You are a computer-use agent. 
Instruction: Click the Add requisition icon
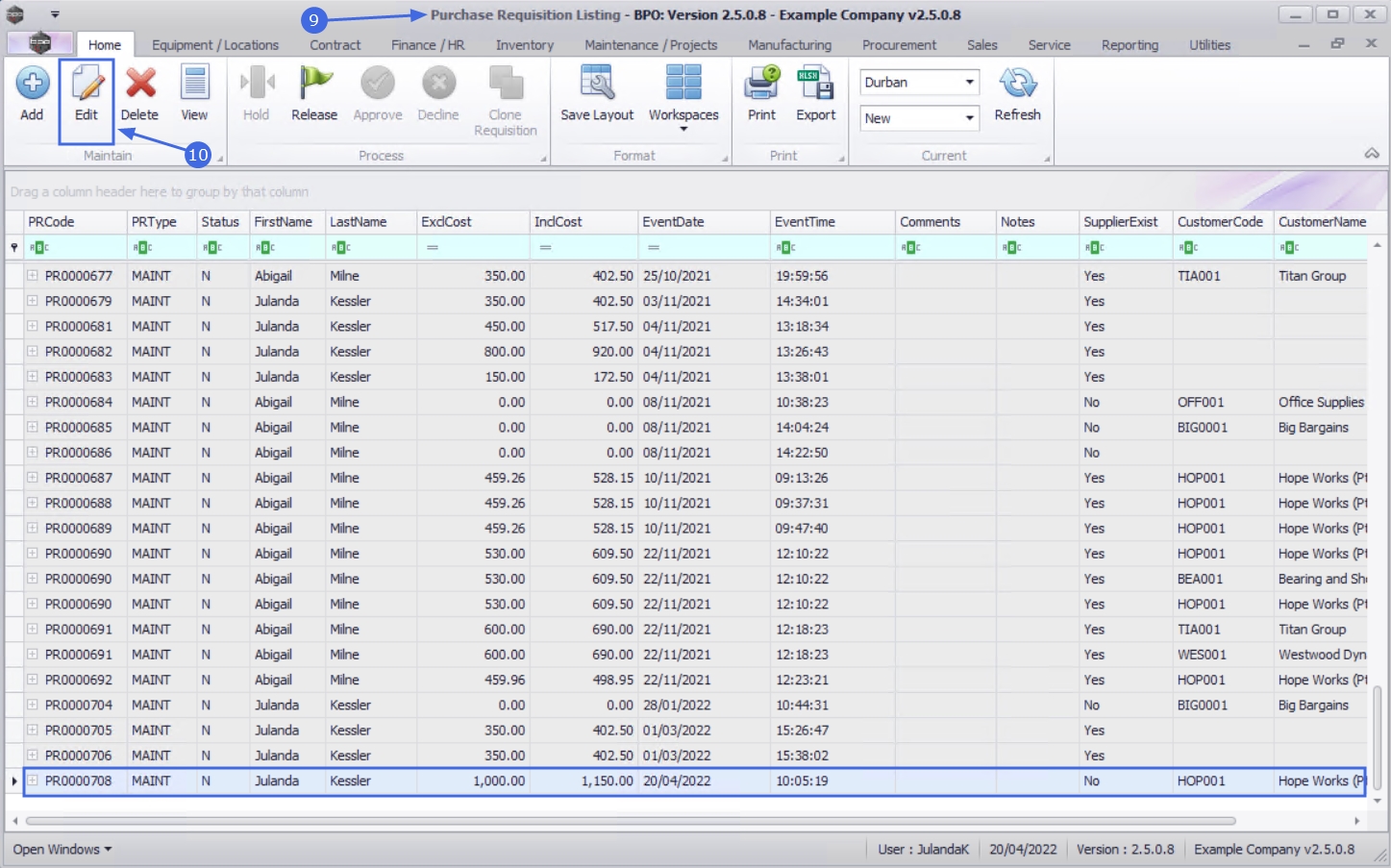[32, 93]
